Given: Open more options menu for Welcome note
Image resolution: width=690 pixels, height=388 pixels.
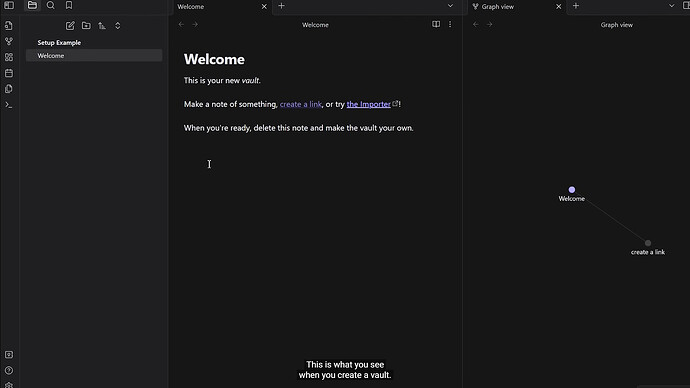Looking at the screenshot, I should tap(450, 24).
